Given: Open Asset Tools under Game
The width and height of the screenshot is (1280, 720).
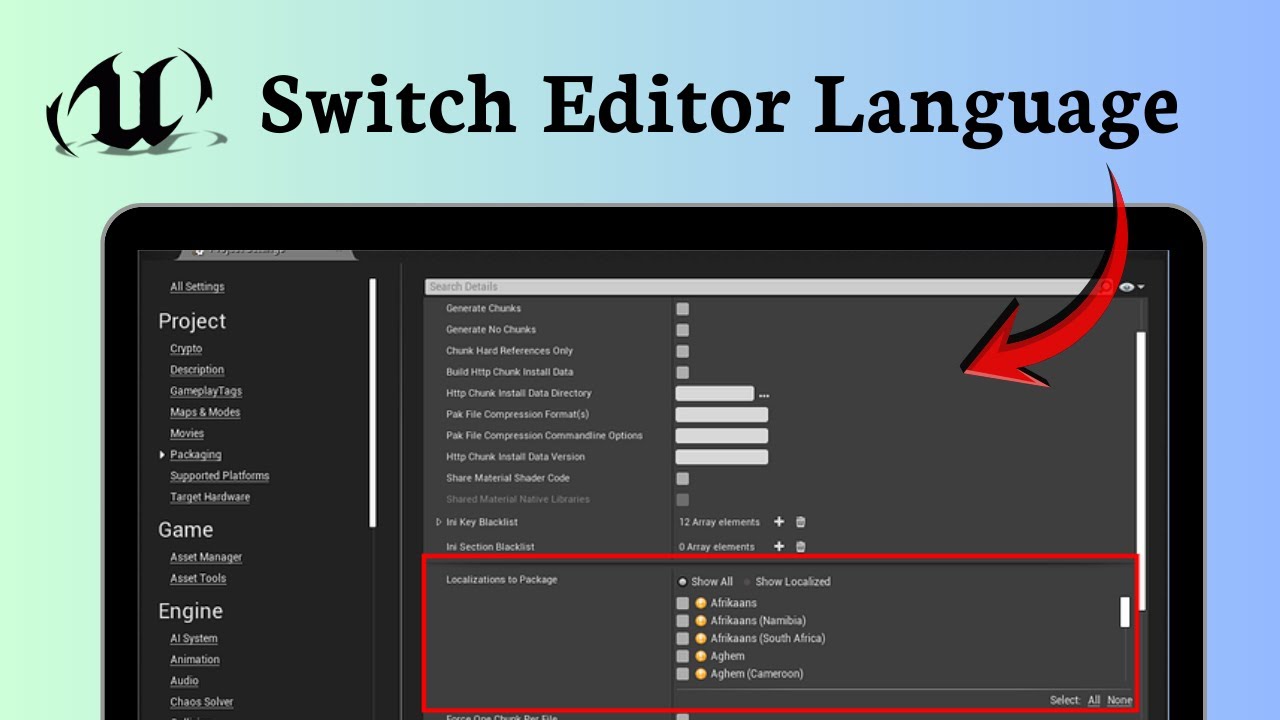Looking at the screenshot, I should (x=198, y=578).
